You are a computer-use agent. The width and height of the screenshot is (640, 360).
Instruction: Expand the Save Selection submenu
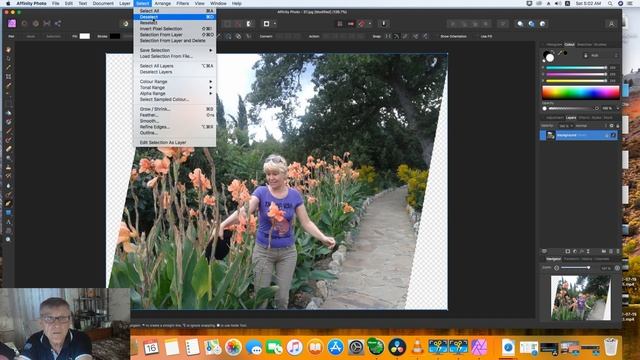click(x=175, y=50)
